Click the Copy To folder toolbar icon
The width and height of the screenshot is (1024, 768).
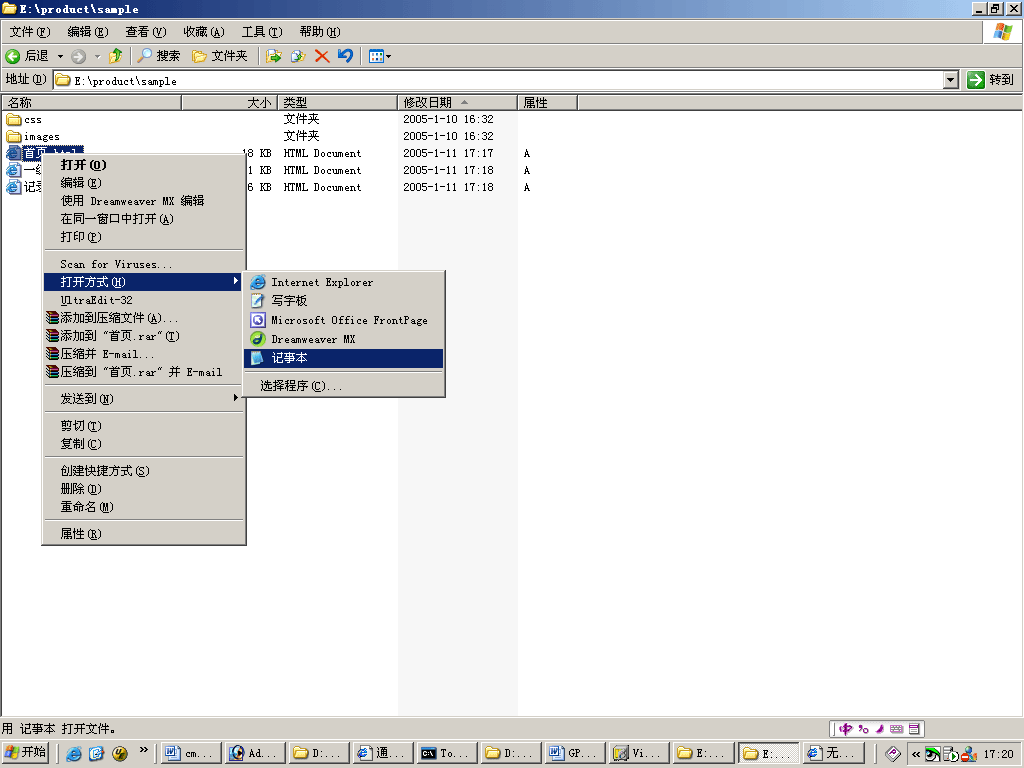click(300, 56)
